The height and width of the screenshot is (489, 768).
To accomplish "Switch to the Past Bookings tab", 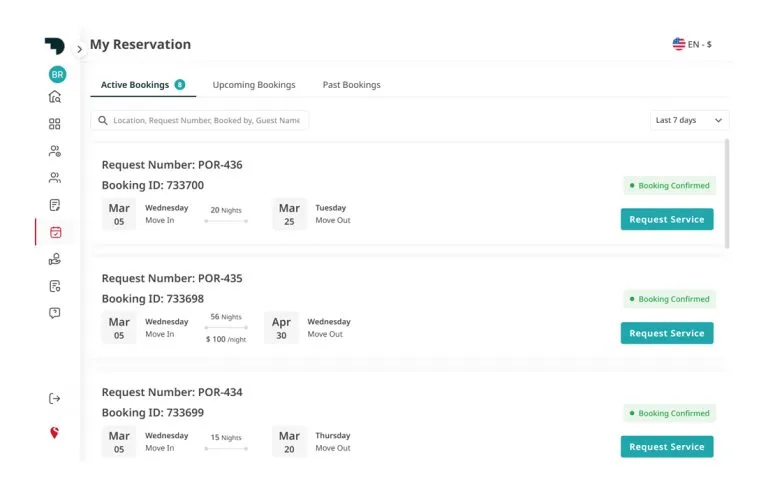I will pyautogui.click(x=351, y=85).
